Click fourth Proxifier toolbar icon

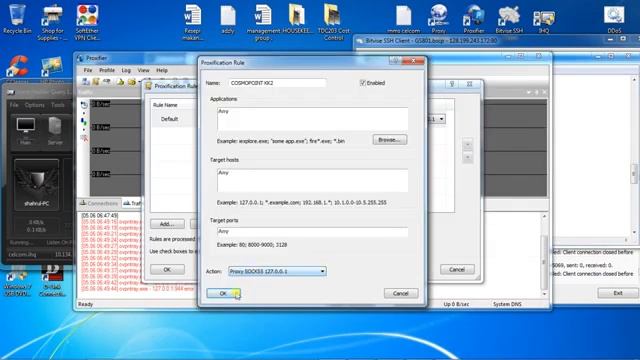[x=121, y=82]
